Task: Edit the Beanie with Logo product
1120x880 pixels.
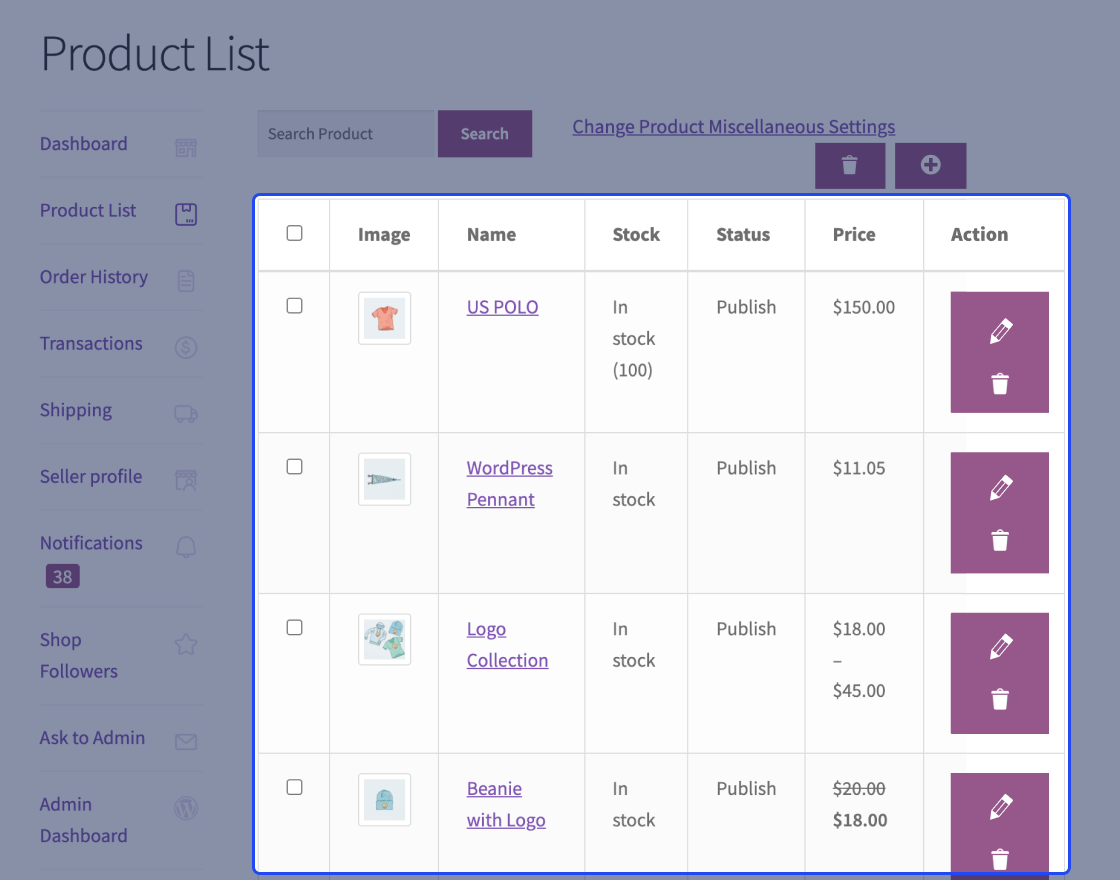Action: tap(1000, 806)
